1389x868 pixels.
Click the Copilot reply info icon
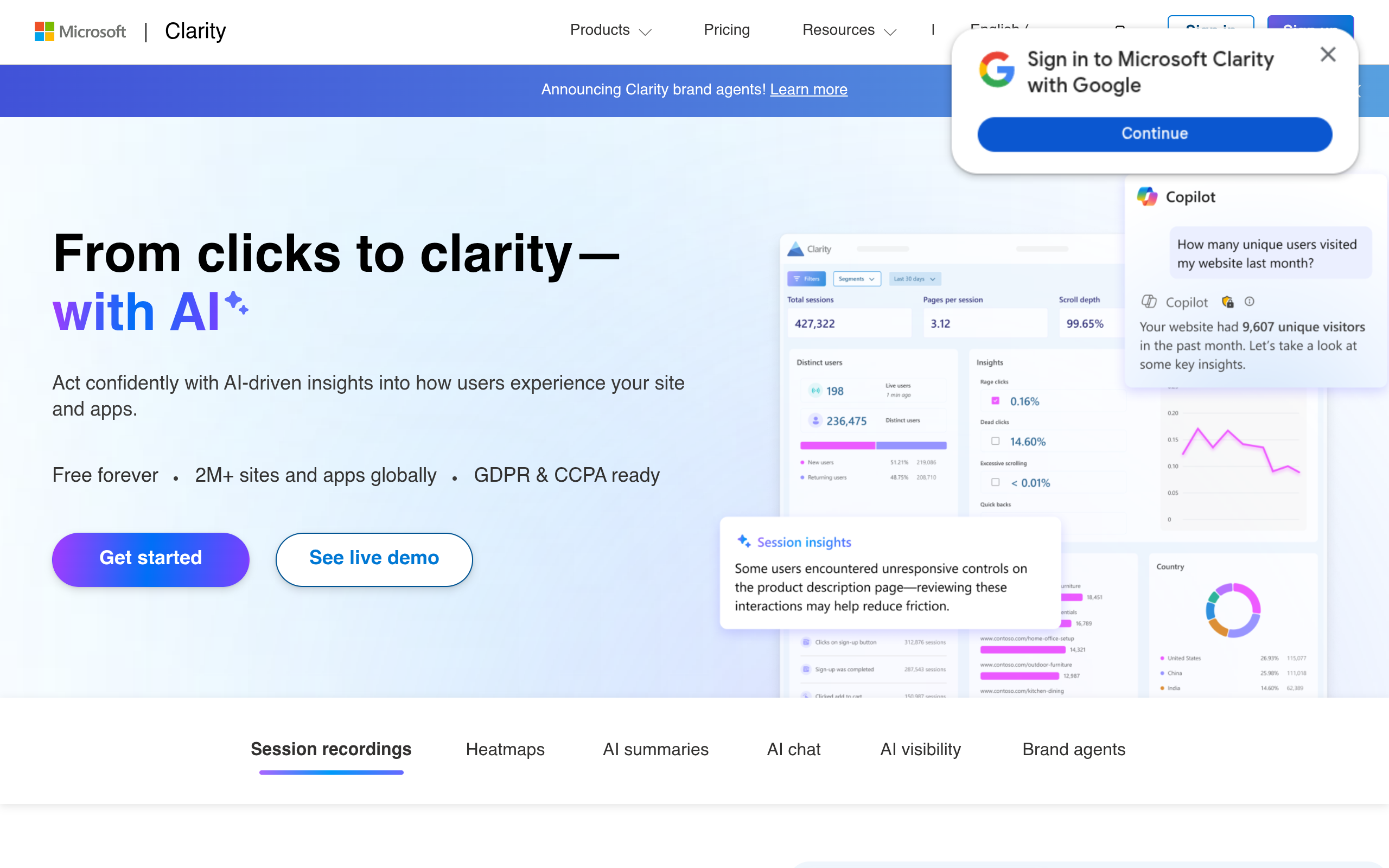tap(1250, 302)
